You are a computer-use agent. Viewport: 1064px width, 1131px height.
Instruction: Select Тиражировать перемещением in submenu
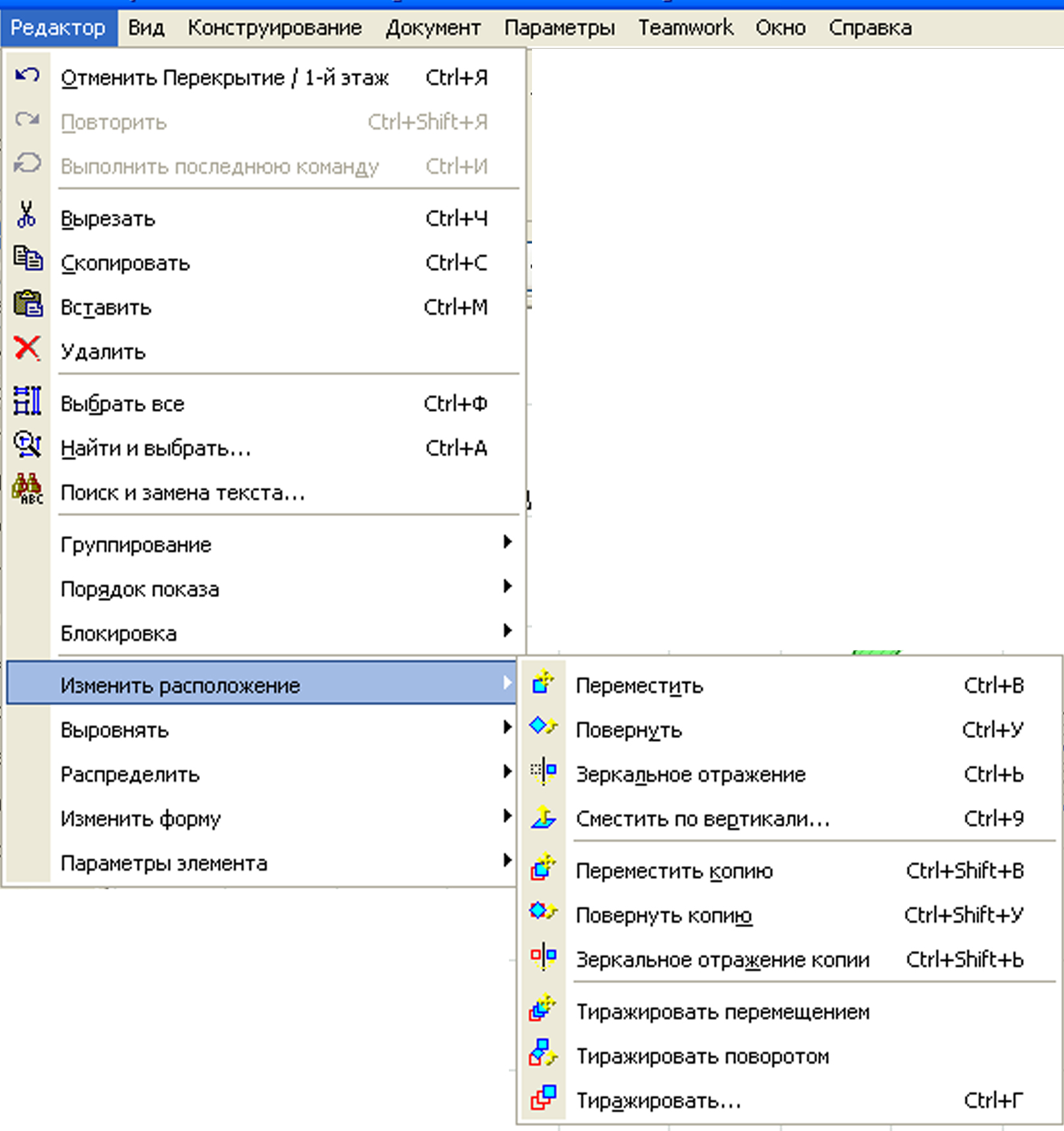pos(791,1012)
